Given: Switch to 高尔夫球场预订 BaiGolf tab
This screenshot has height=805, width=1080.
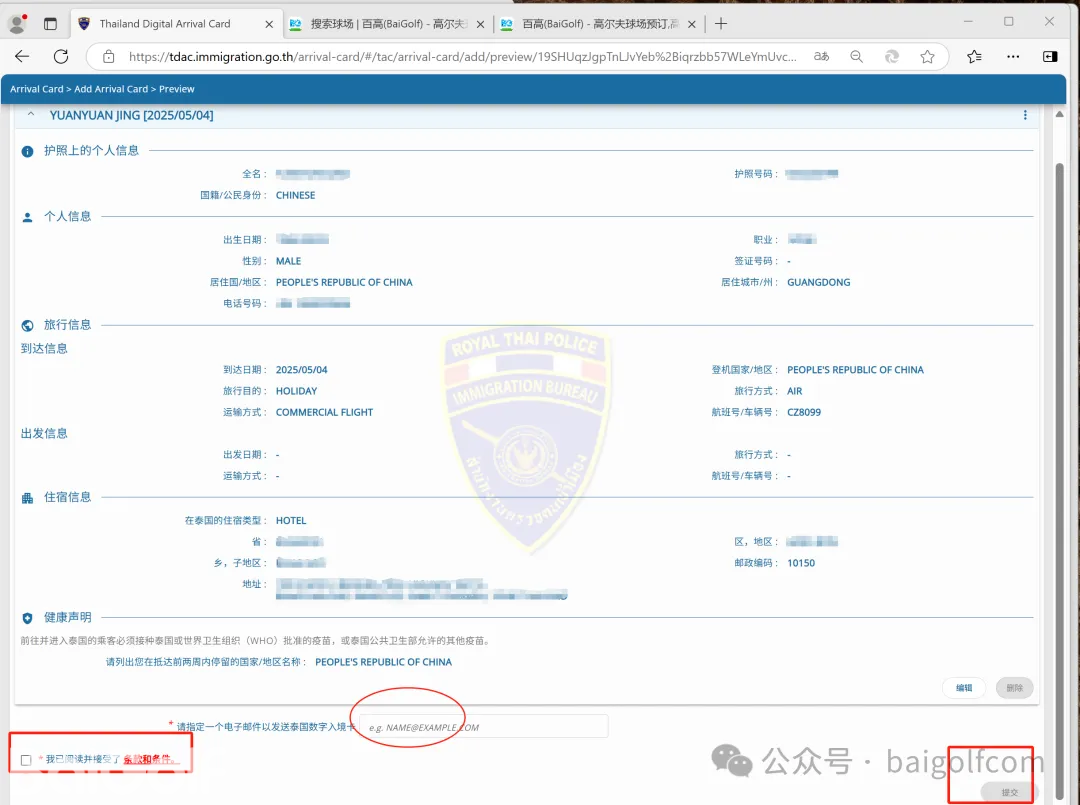Looking at the screenshot, I should click(x=598, y=23).
